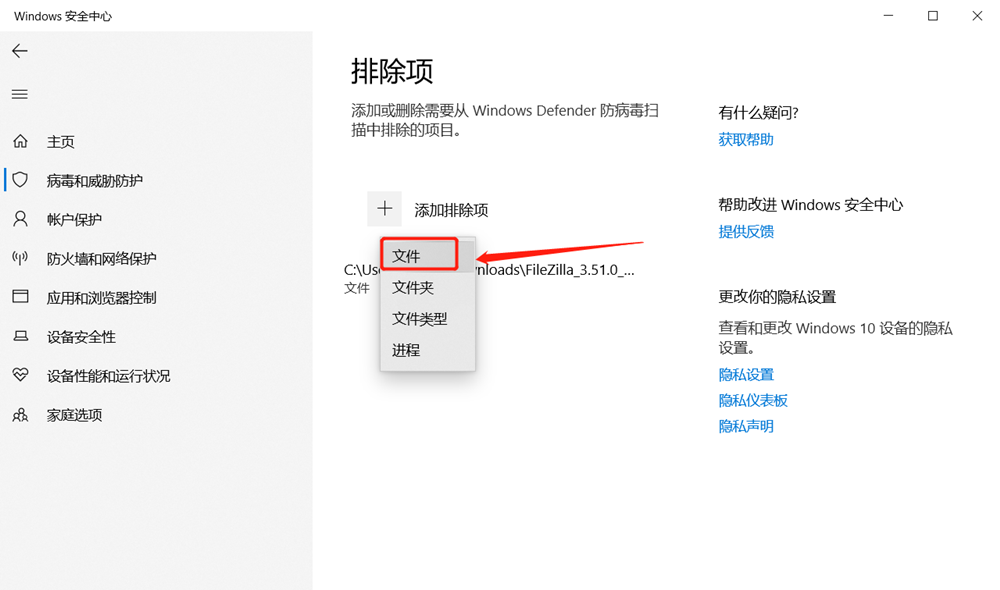
Task: Open 隐私仪表板 privacy dashboard link
Action: (x=751, y=400)
